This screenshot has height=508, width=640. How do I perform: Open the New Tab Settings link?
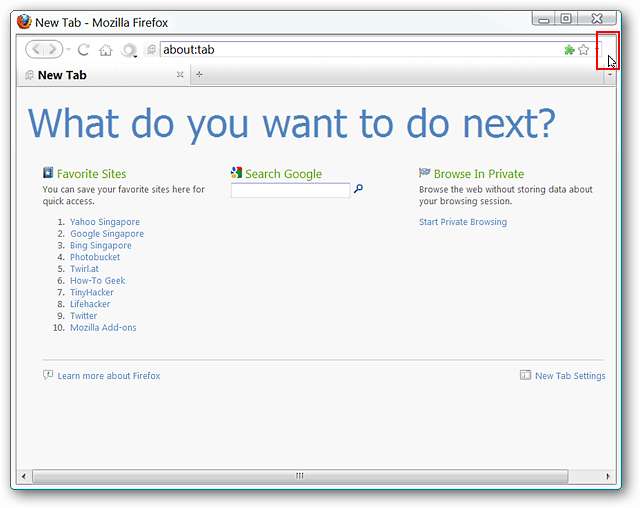click(570, 376)
